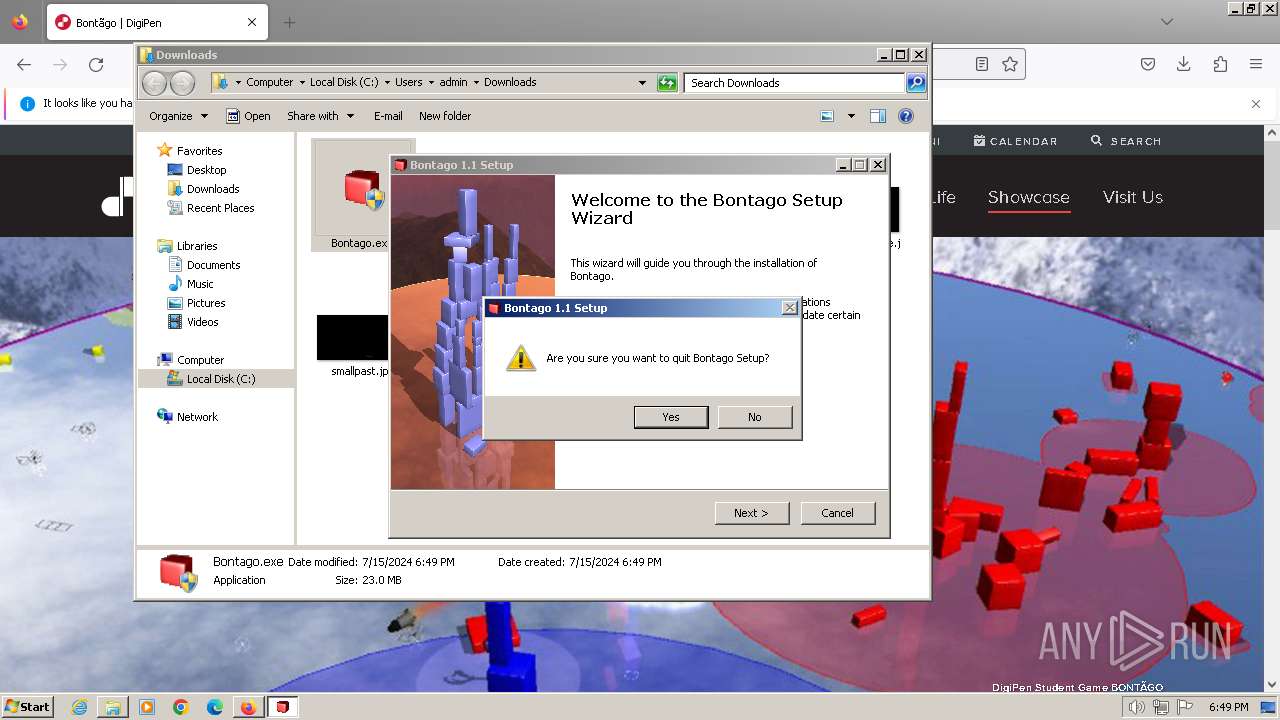
Task: Open Chrome from taskbar
Action: pos(180,707)
